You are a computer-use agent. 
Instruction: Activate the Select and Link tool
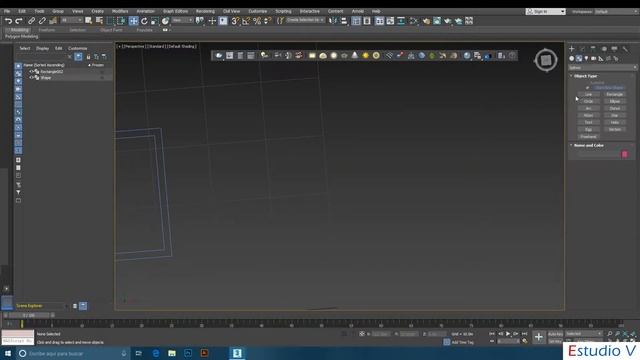point(31,21)
